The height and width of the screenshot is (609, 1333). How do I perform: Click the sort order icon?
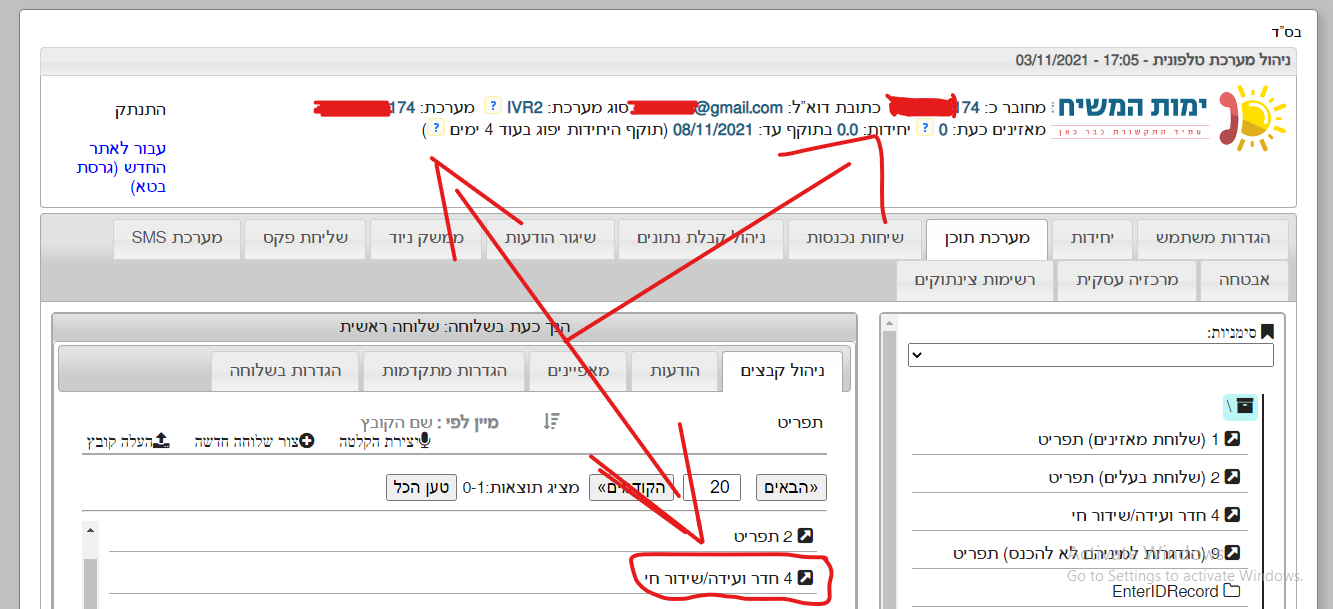tap(551, 422)
